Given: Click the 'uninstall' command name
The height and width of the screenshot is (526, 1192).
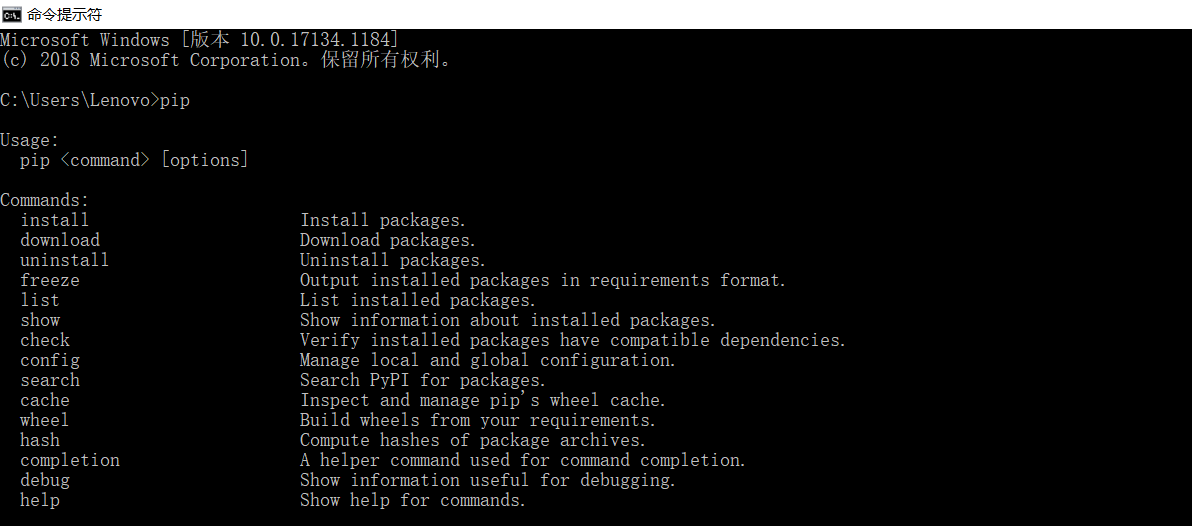Looking at the screenshot, I should coord(65,261).
